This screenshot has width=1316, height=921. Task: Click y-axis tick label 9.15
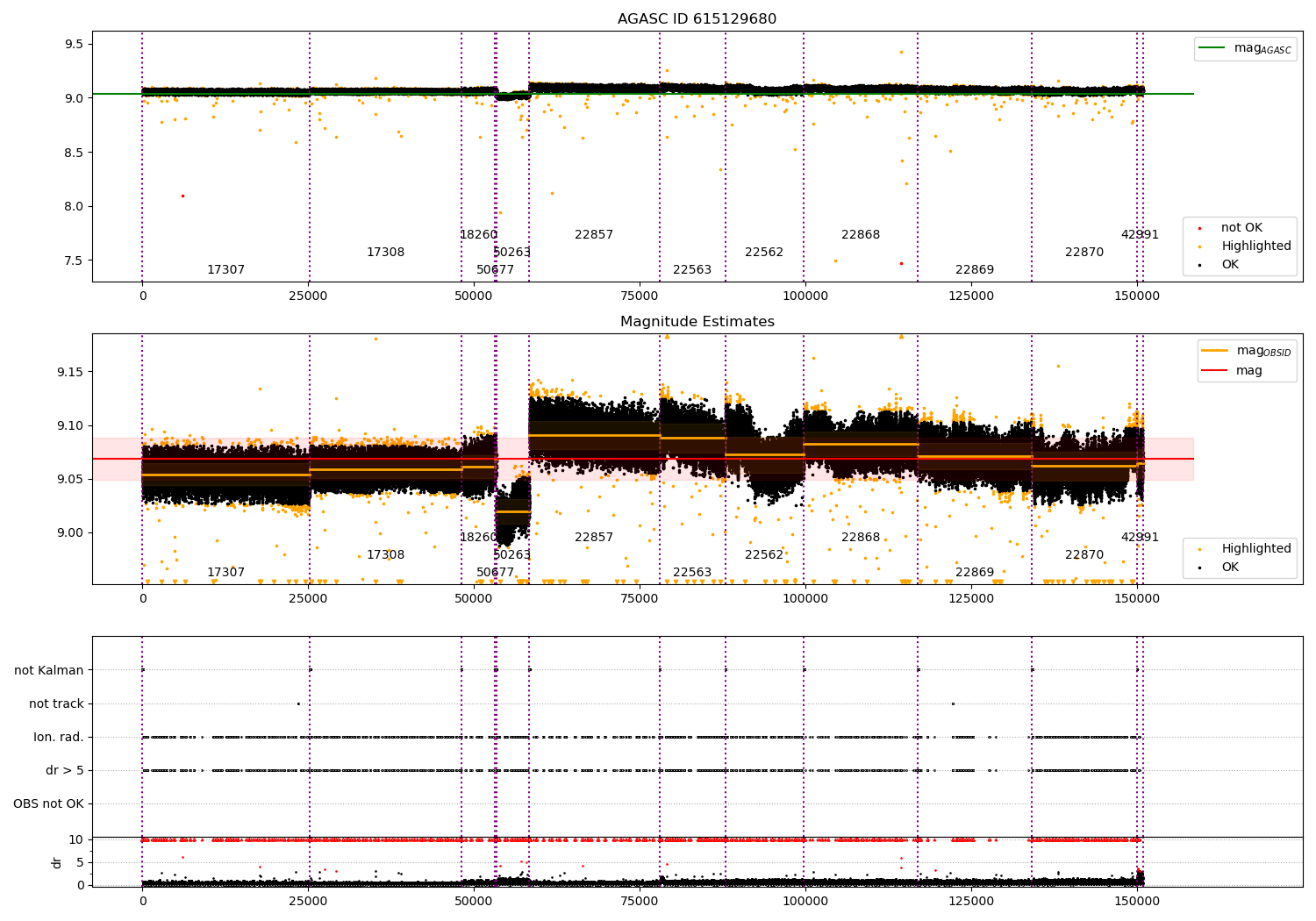point(71,373)
